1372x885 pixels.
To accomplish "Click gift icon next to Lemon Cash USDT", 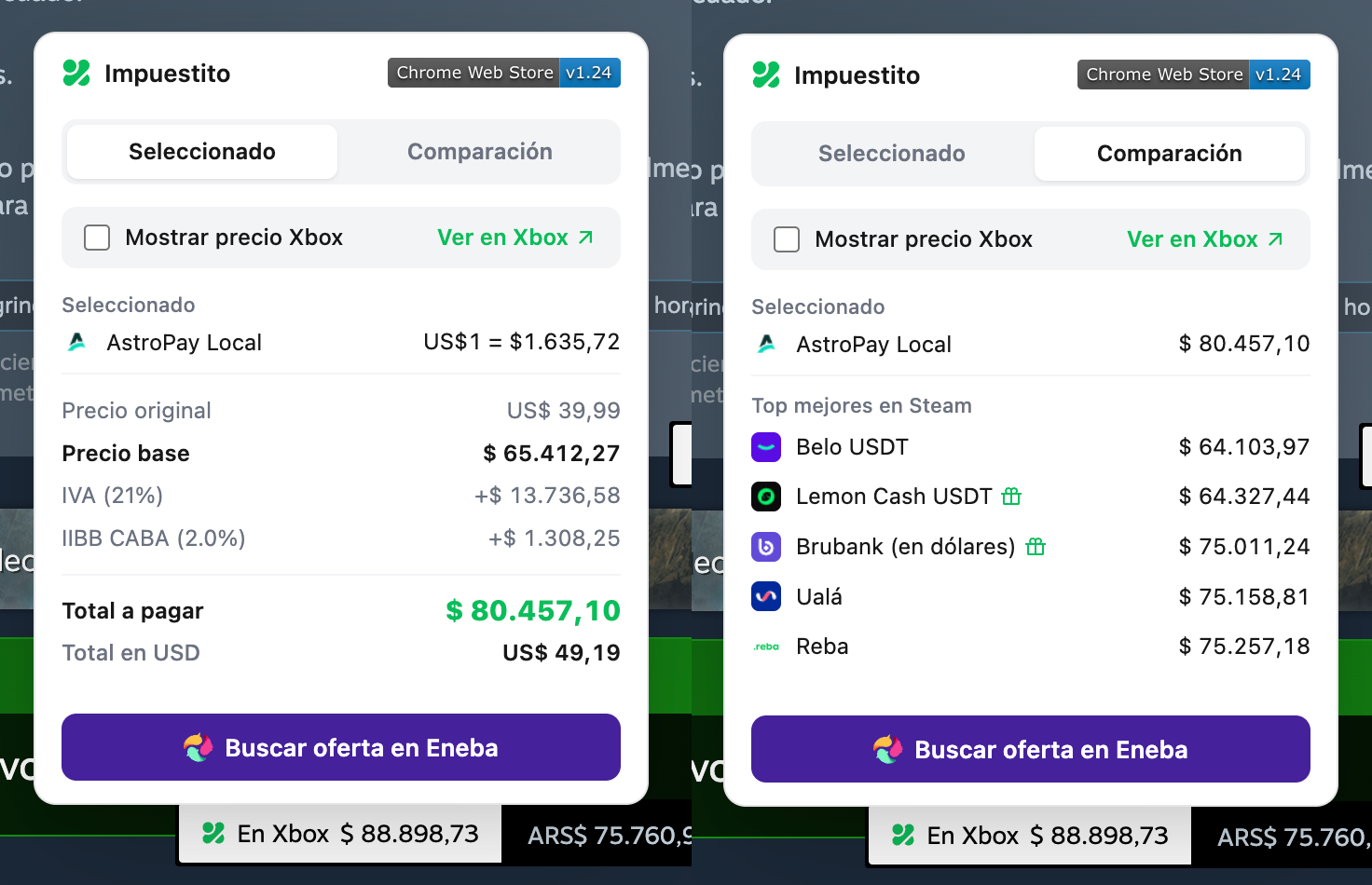I will 1011,497.
